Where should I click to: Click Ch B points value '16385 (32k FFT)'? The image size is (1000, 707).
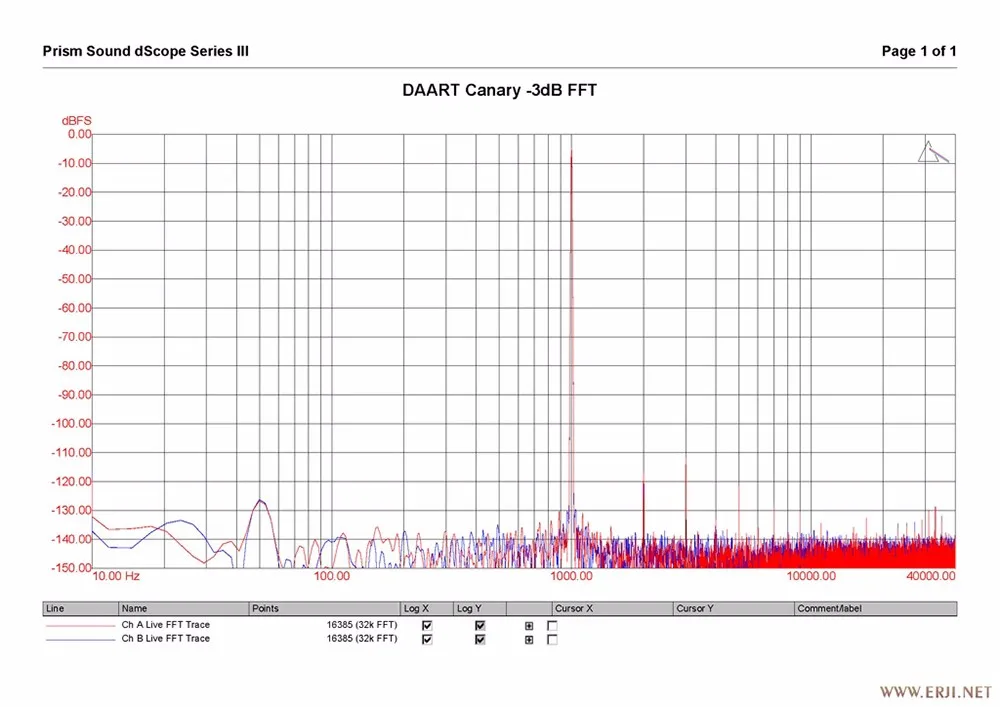pos(362,638)
